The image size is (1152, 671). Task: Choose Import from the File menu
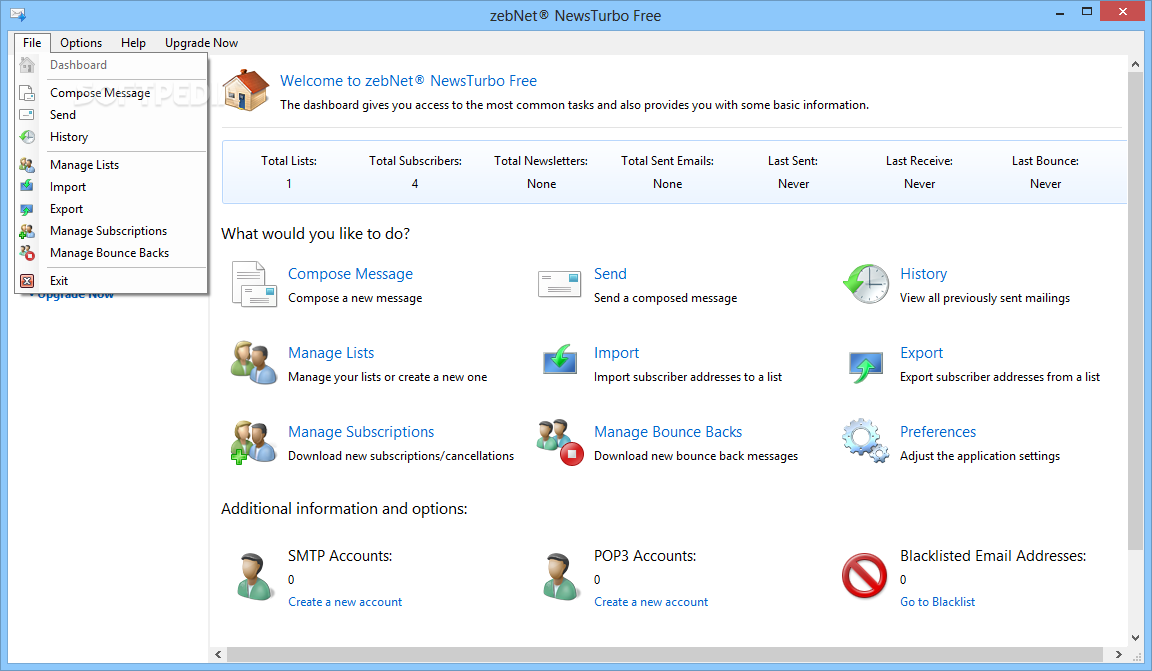coord(112,187)
